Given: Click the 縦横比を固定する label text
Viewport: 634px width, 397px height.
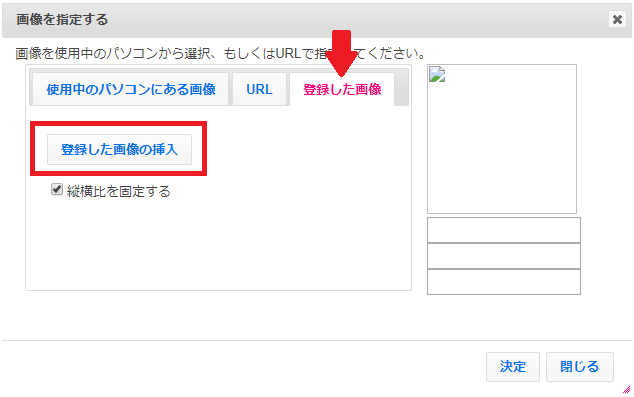Looking at the screenshot, I should tap(118, 191).
